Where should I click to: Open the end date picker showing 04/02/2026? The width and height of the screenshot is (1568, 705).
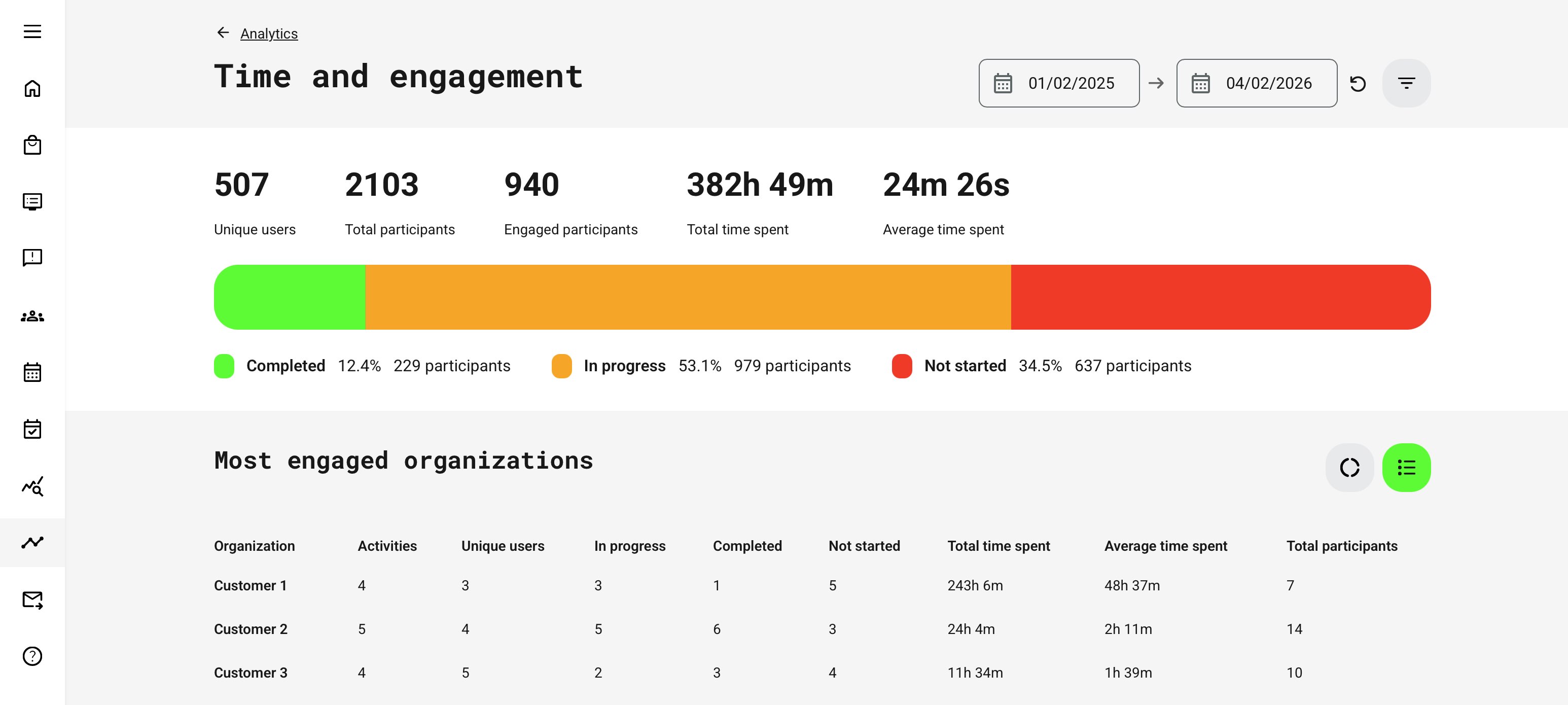(1256, 83)
